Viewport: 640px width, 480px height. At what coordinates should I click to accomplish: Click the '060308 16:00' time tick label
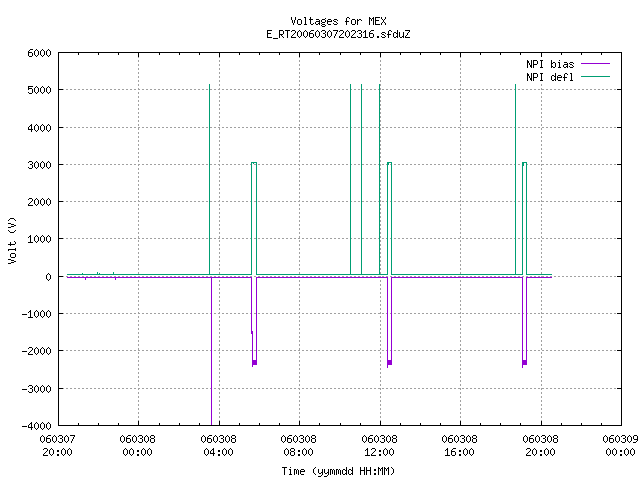tap(459, 446)
